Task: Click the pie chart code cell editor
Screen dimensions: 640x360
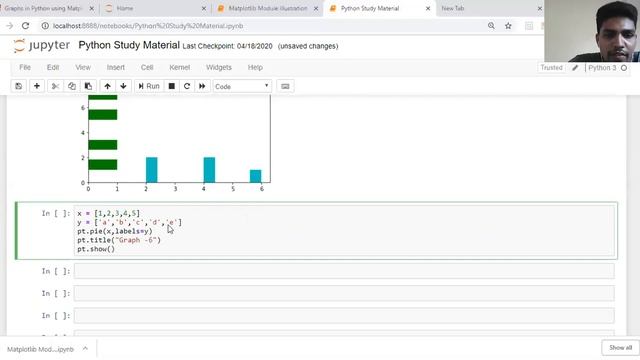Action: 344,231
